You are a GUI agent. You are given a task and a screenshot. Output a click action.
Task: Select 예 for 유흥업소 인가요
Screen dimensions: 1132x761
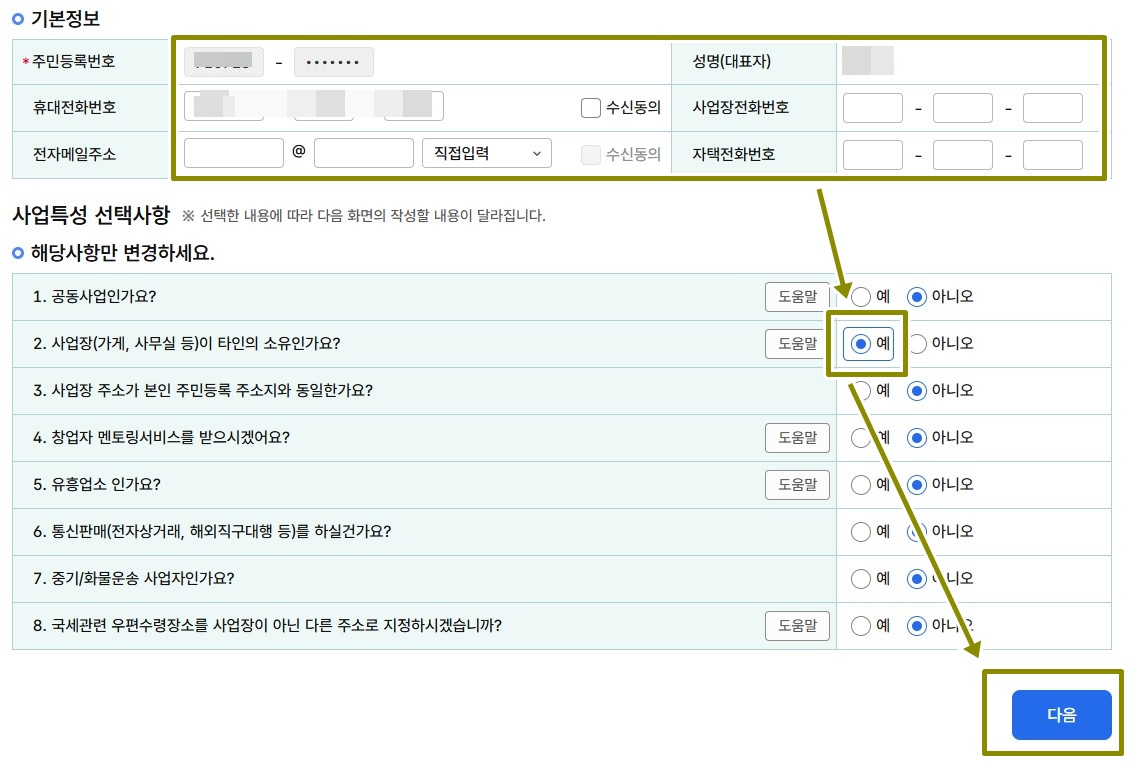[x=861, y=484]
